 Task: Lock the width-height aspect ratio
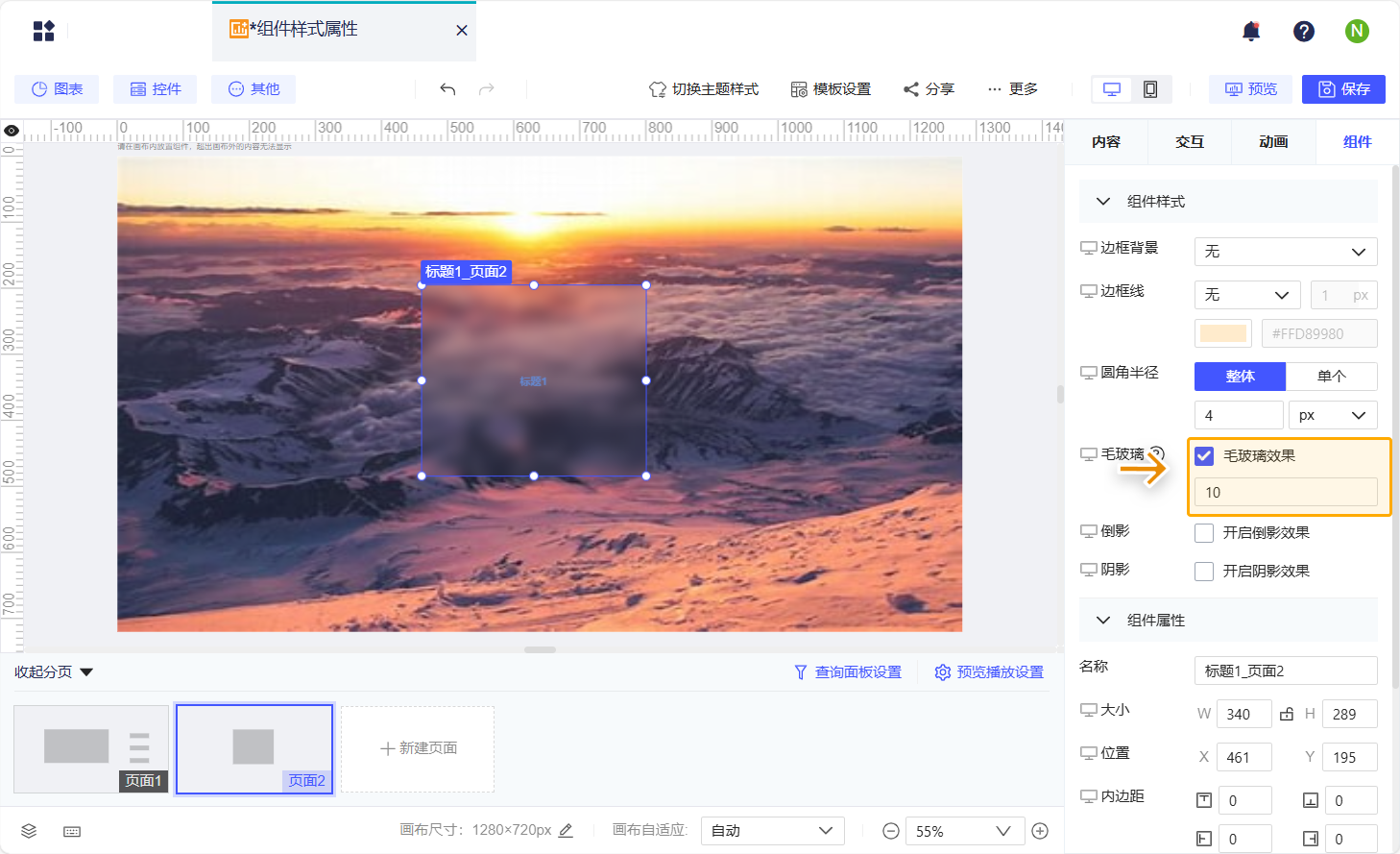pyautogui.click(x=1287, y=714)
